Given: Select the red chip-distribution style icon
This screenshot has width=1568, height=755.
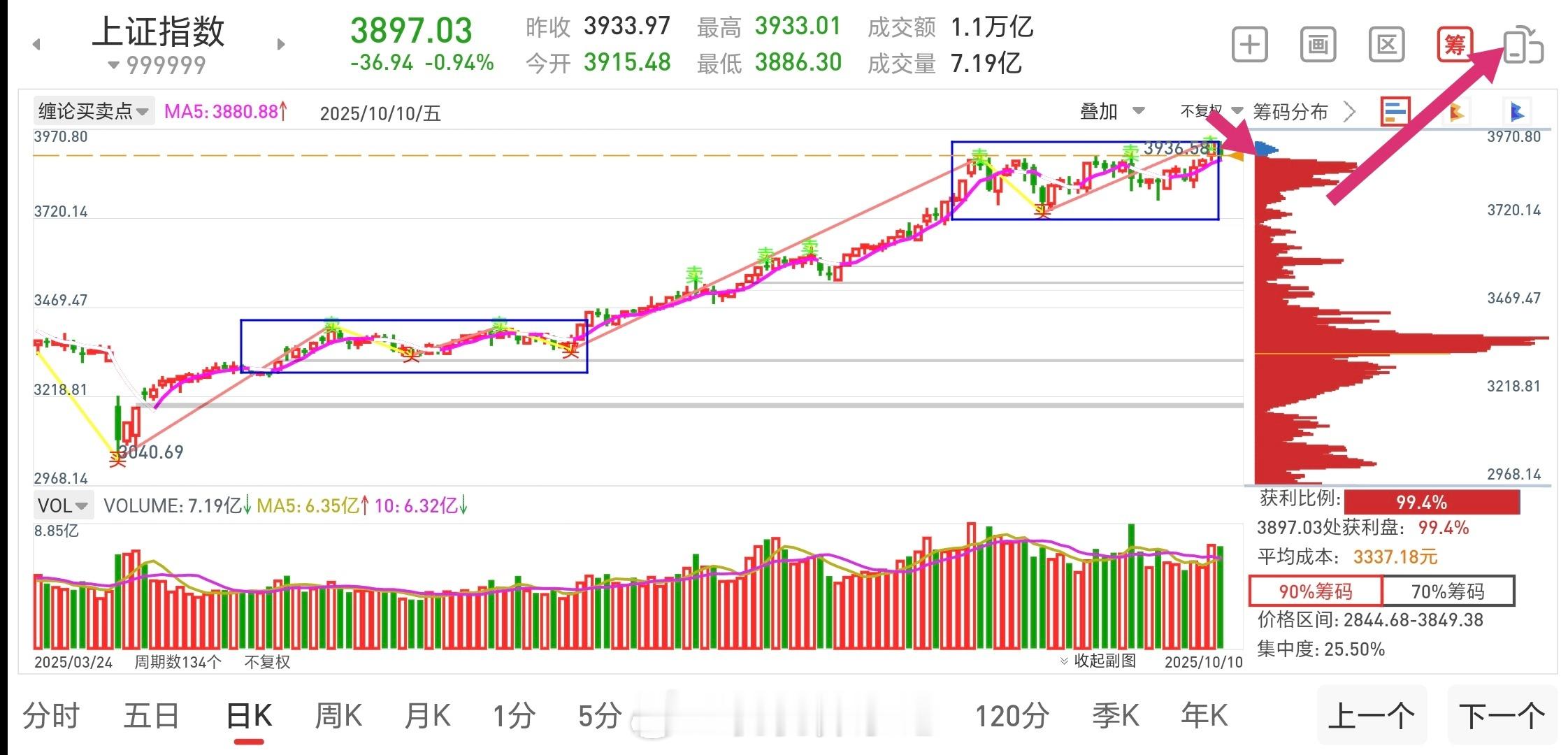Looking at the screenshot, I should (x=1395, y=110).
